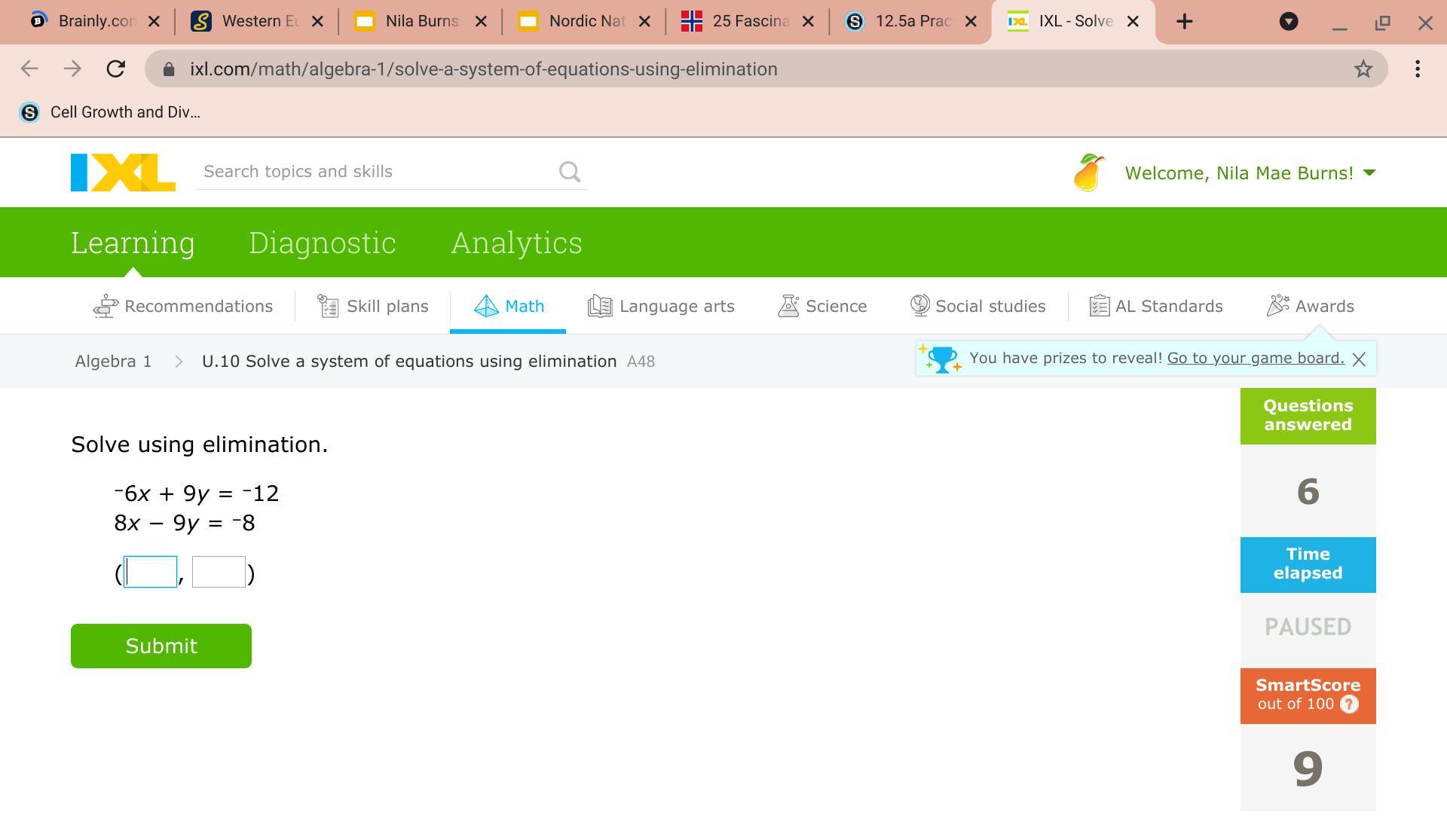
Task: Click the pear profile avatar icon
Action: [x=1089, y=173]
